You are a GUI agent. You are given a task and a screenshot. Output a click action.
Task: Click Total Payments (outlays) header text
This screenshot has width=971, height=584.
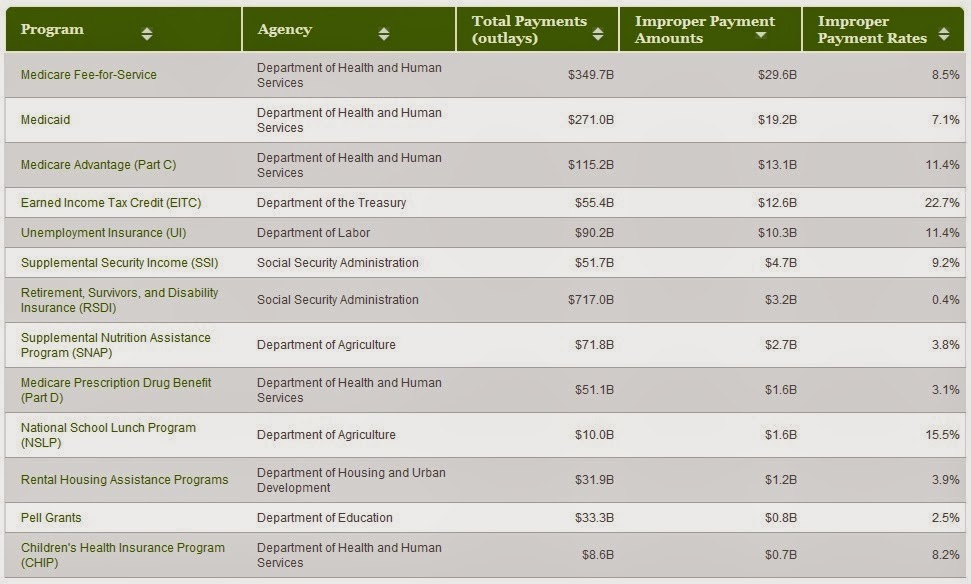529,29
